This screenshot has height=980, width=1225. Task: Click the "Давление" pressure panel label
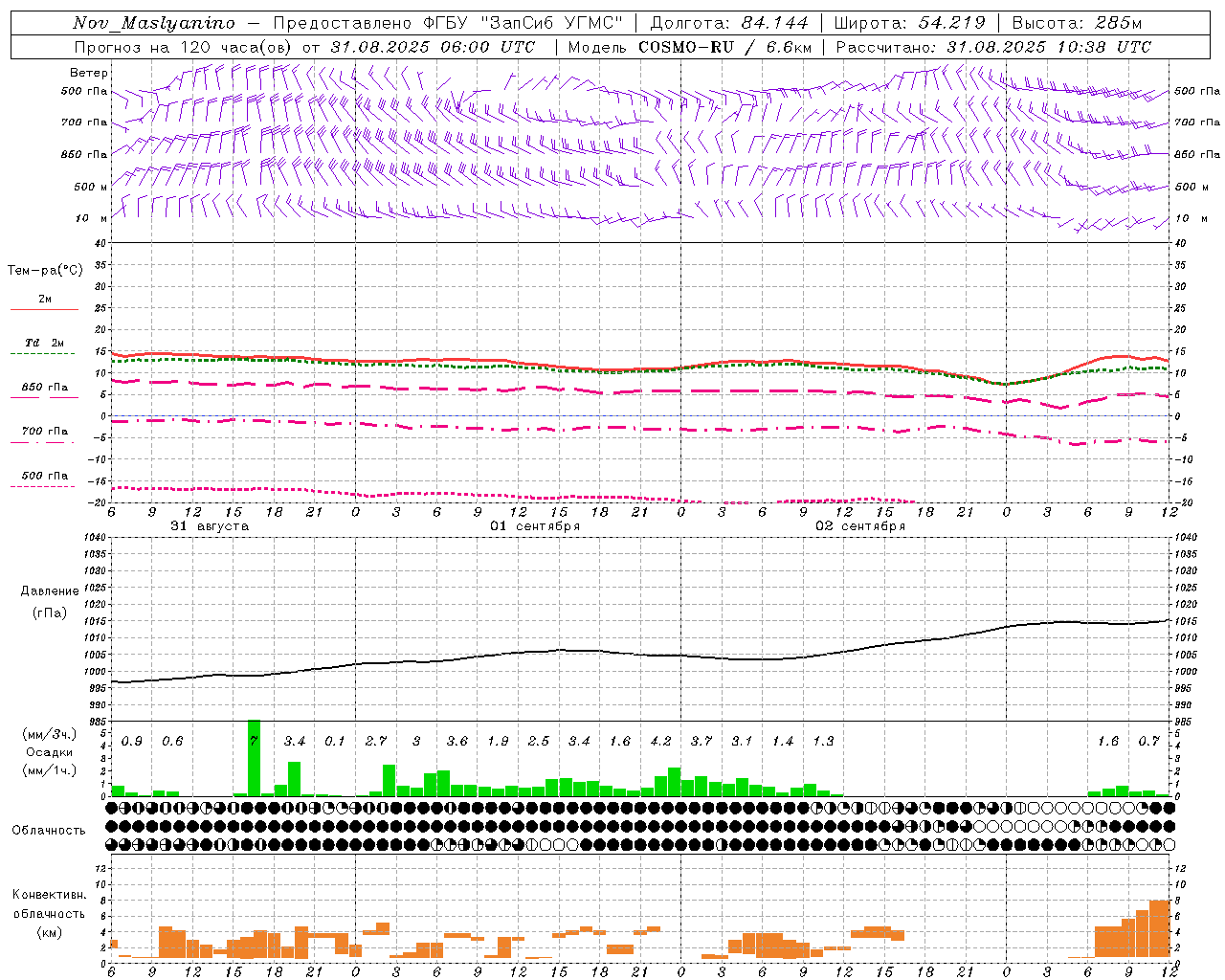(x=50, y=591)
